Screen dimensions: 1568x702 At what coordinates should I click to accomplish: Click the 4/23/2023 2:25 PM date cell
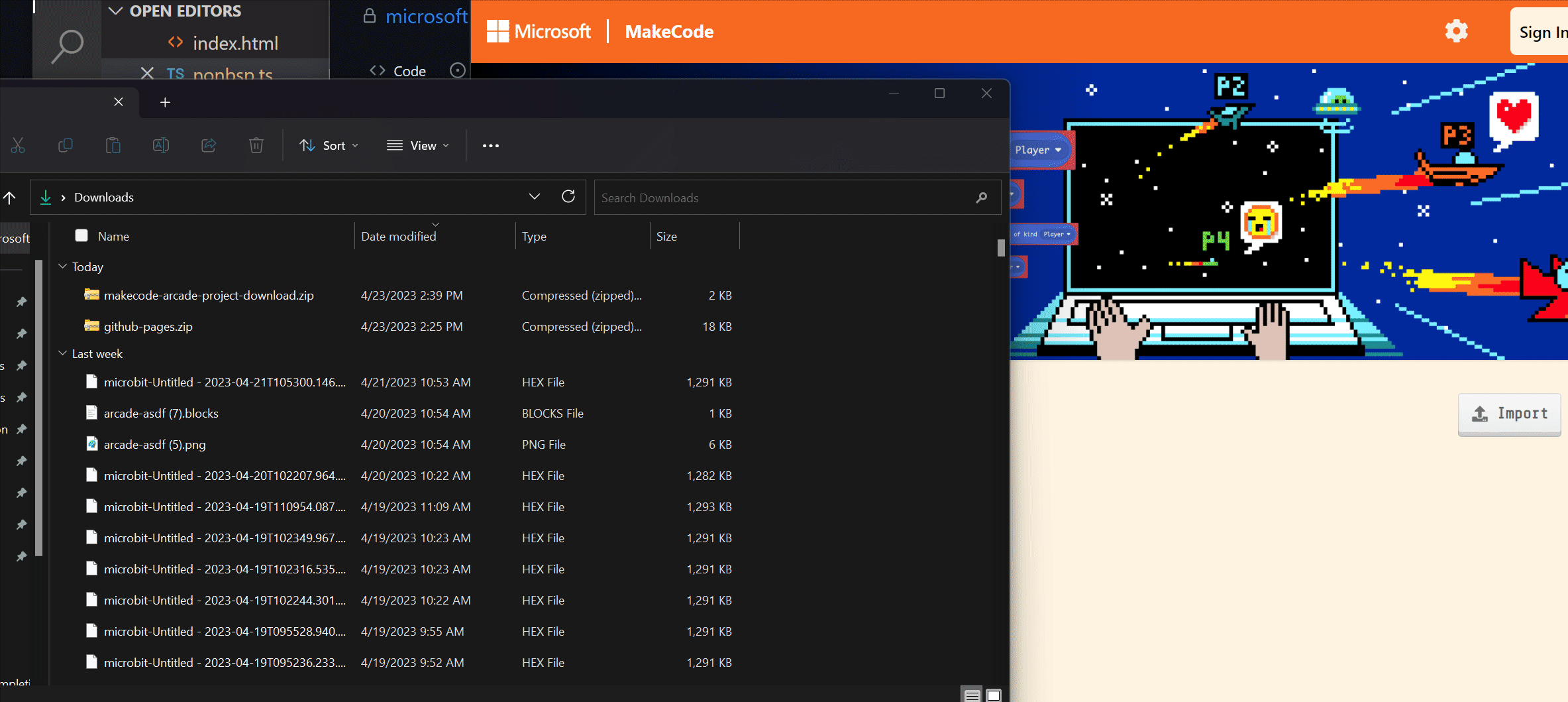412,326
